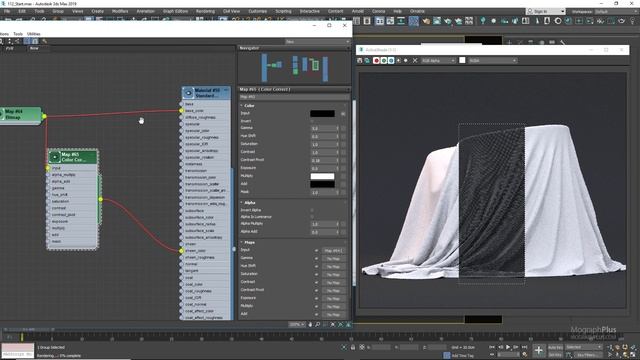
Task: Click the Color Correct node output socket
Action: coord(100,199)
